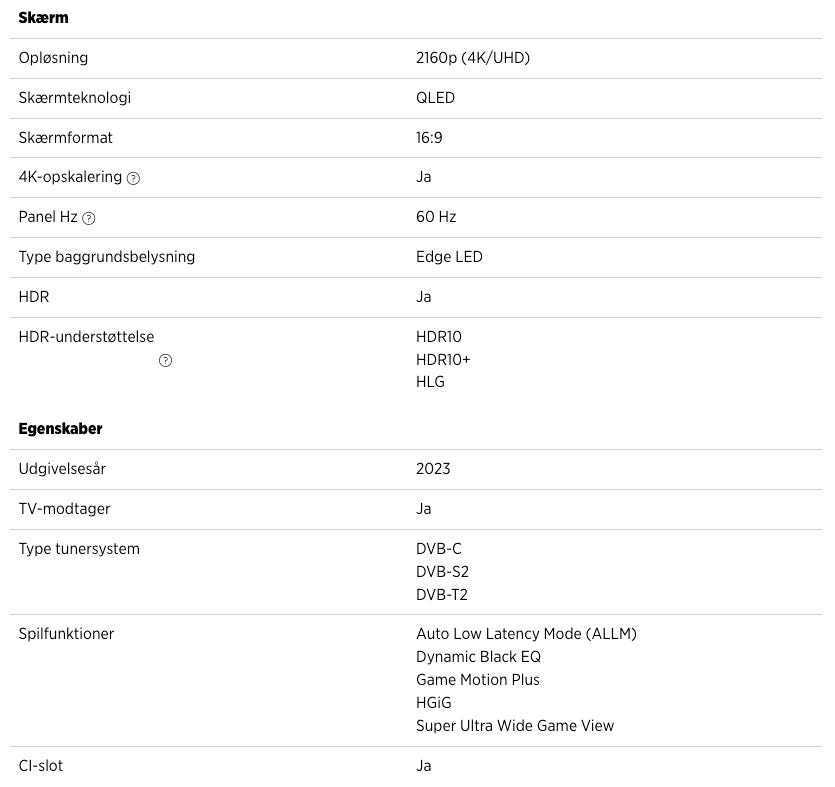
Task: Select the TV-modtager label
Action: click(64, 509)
